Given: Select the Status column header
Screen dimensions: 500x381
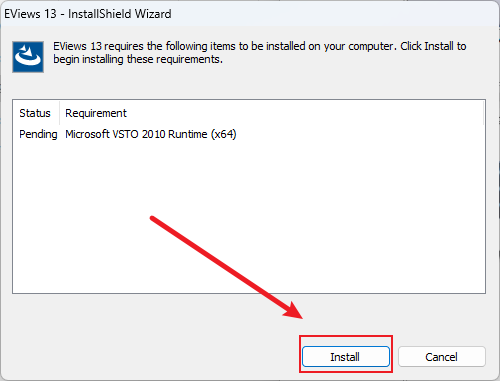Looking at the screenshot, I should click(35, 113).
